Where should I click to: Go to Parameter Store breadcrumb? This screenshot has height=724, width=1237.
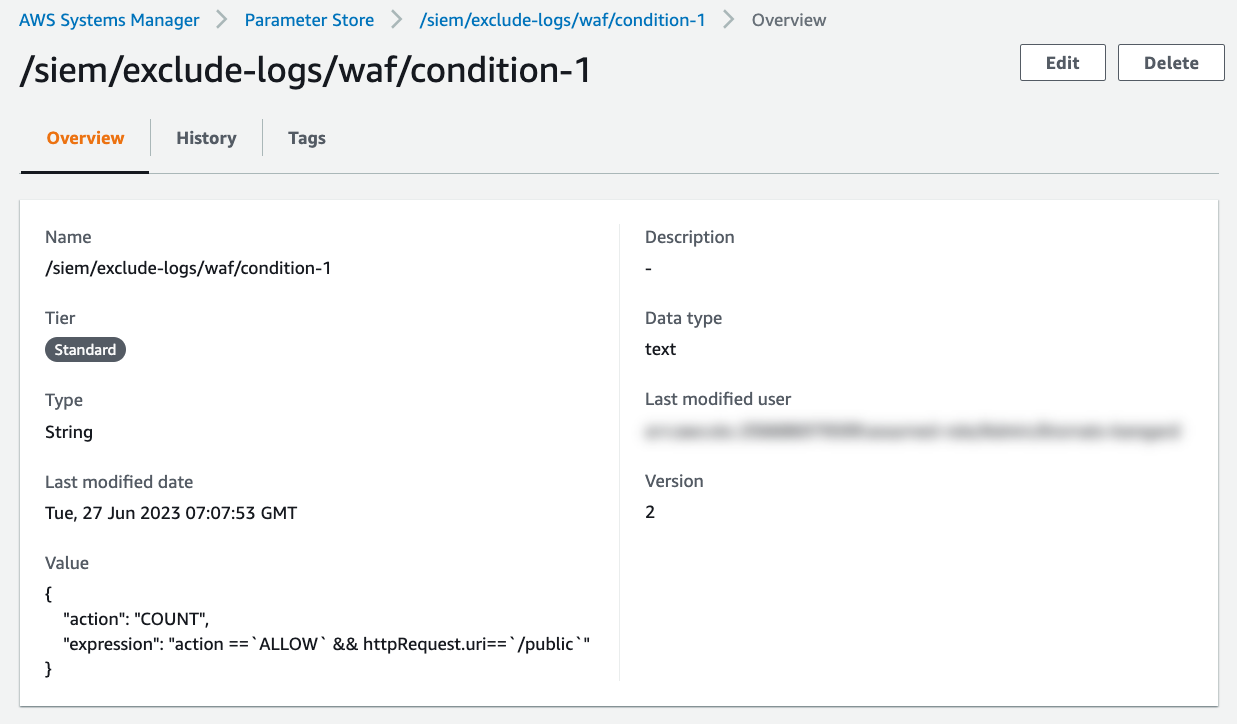(309, 20)
